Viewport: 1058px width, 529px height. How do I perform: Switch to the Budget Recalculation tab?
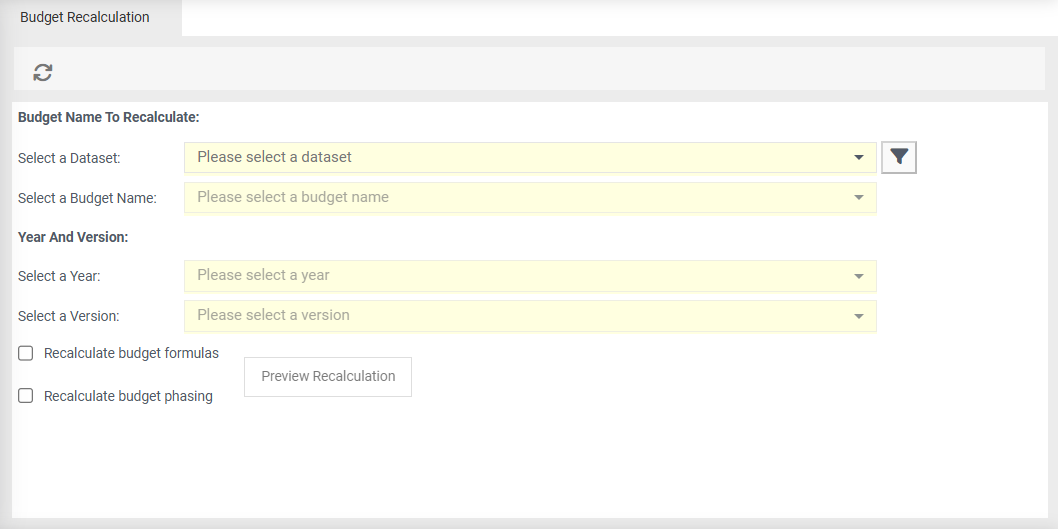[85, 18]
